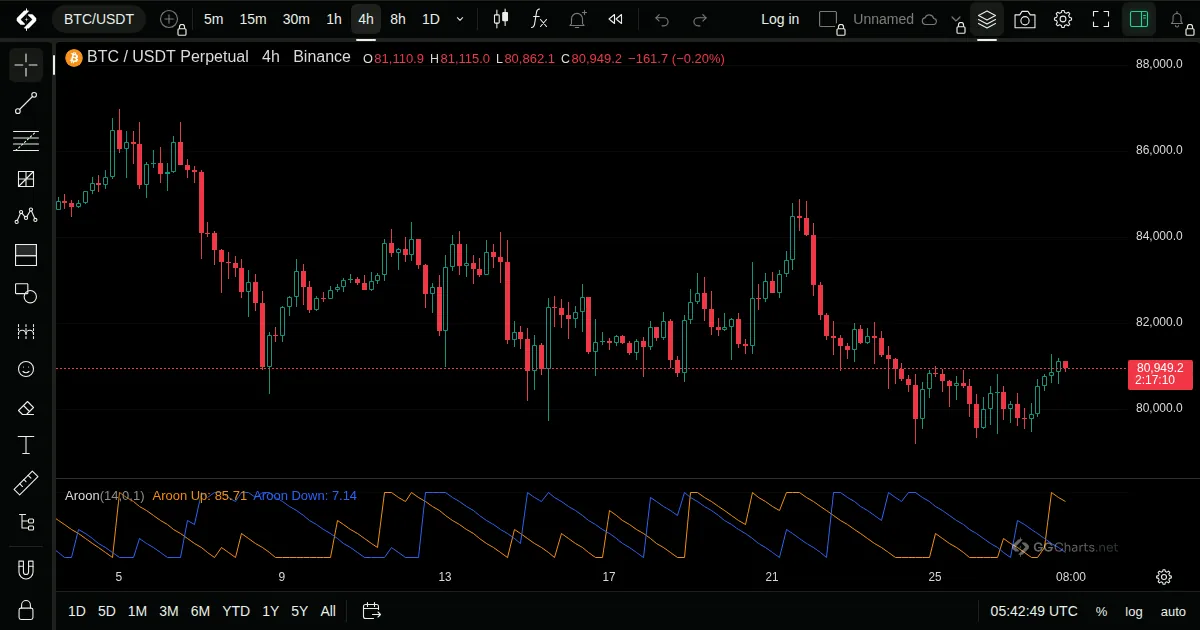Toggle the right sidebar panel
This screenshot has height=630, width=1200.
[x=1139, y=19]
